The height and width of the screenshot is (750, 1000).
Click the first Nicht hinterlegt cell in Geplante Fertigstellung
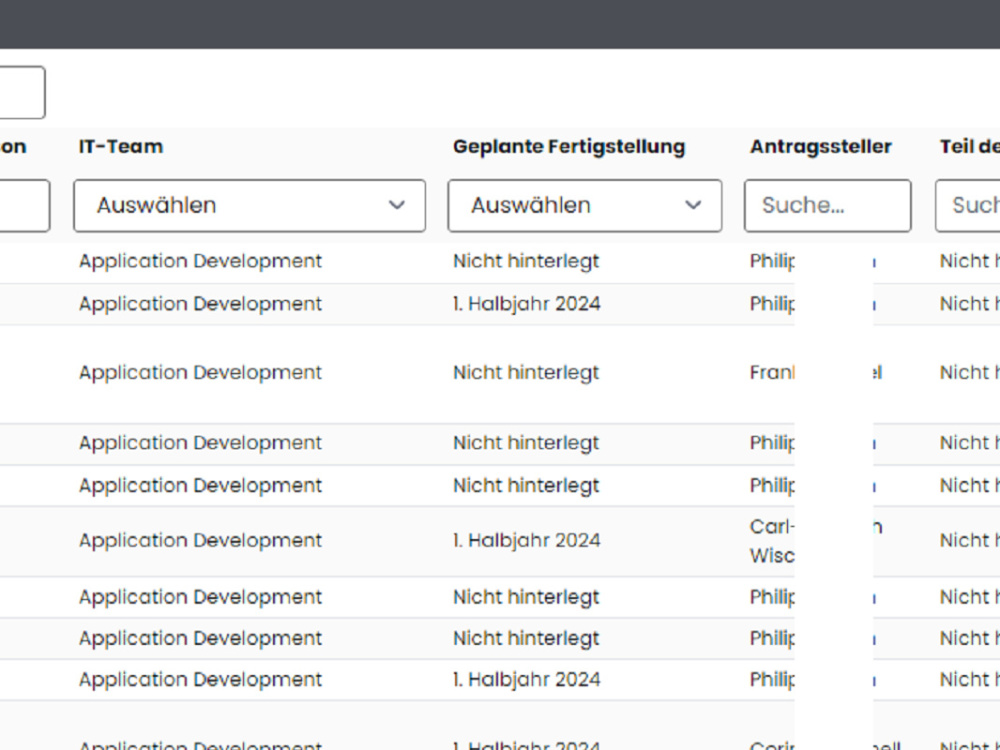[x=526, y=261]
